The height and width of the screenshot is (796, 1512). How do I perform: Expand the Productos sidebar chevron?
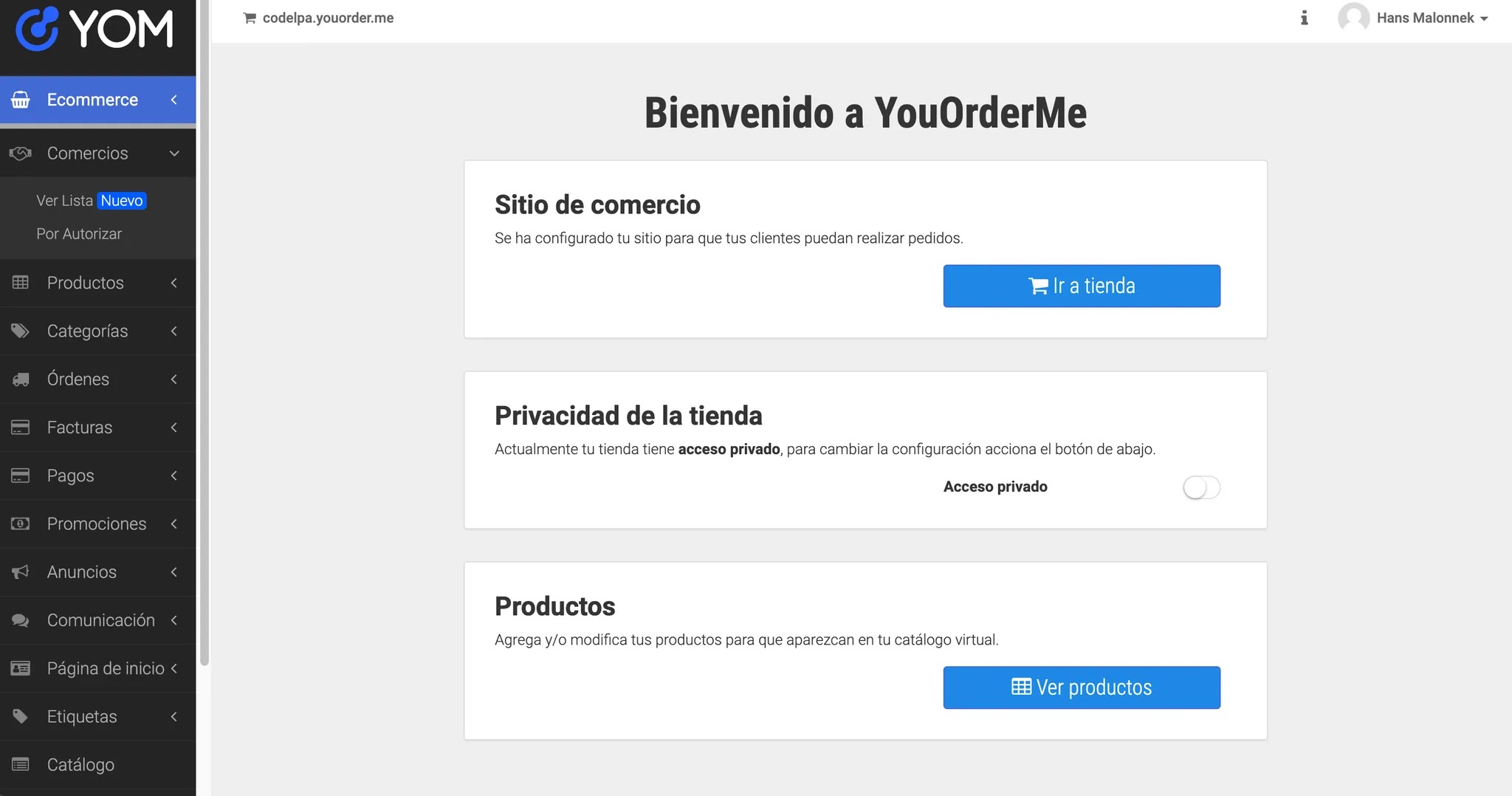point(174,282)
